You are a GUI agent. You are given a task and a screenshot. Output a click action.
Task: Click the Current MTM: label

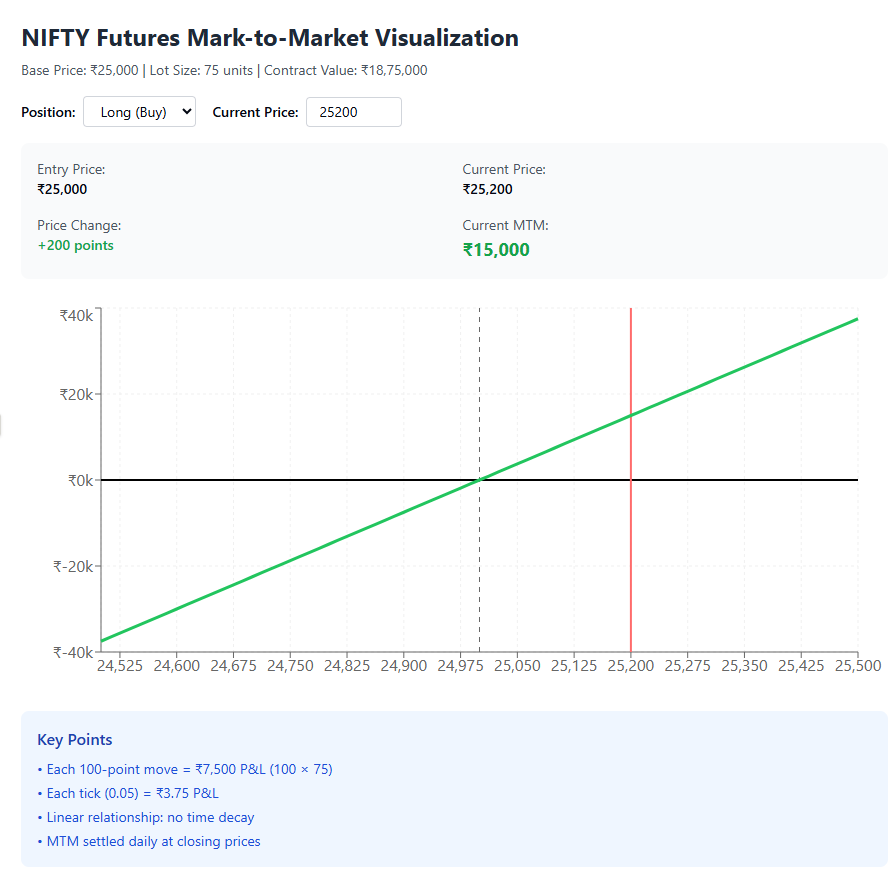(505, 225)
